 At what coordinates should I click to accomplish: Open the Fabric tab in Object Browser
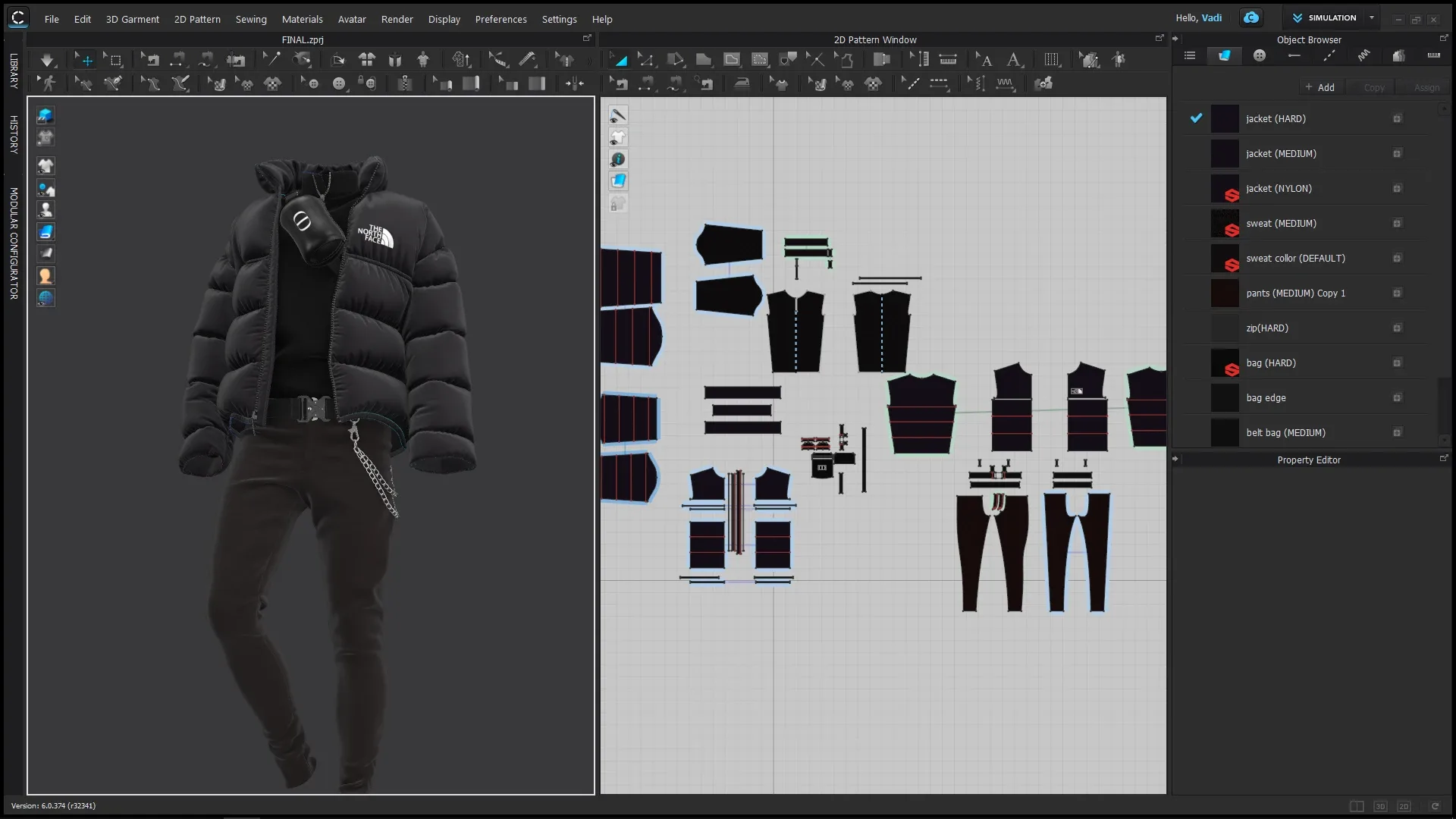tap(1224, 55)
